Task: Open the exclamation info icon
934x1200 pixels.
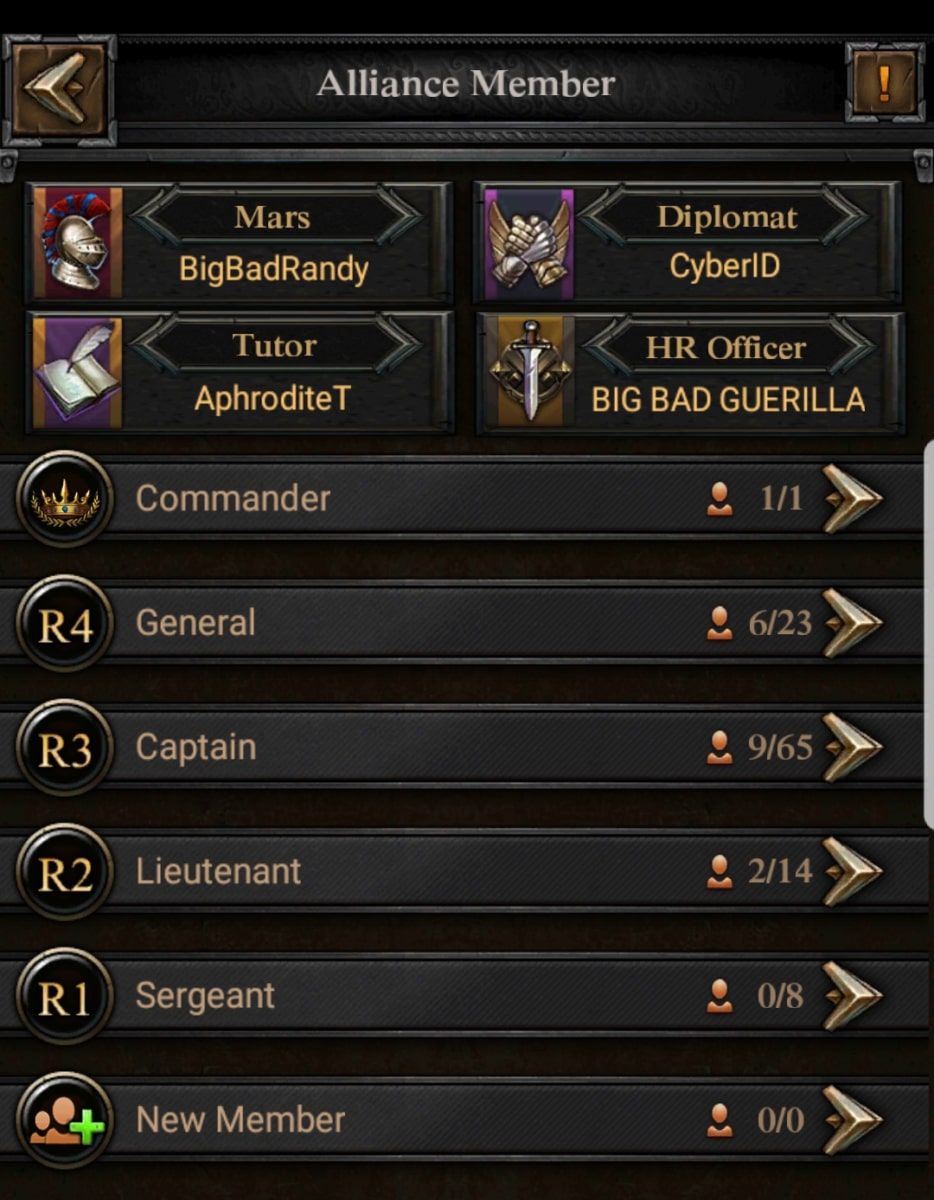Action: [x=884, y=82]
